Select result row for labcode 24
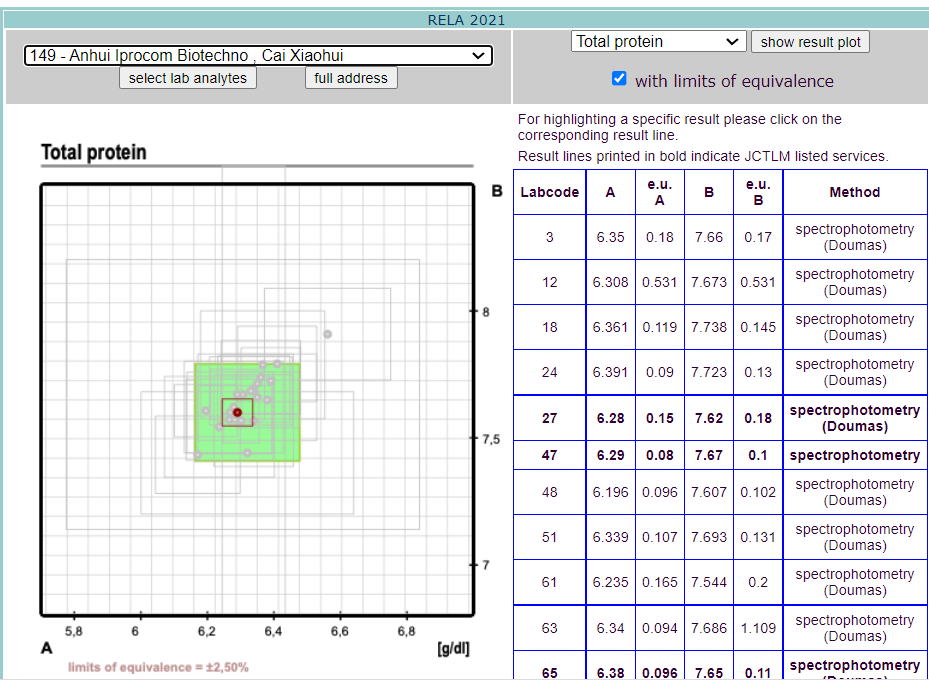 point(720,372)
